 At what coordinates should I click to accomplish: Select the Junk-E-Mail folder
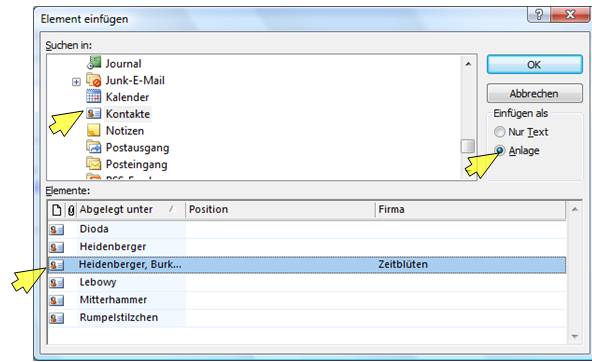[135, 80]
